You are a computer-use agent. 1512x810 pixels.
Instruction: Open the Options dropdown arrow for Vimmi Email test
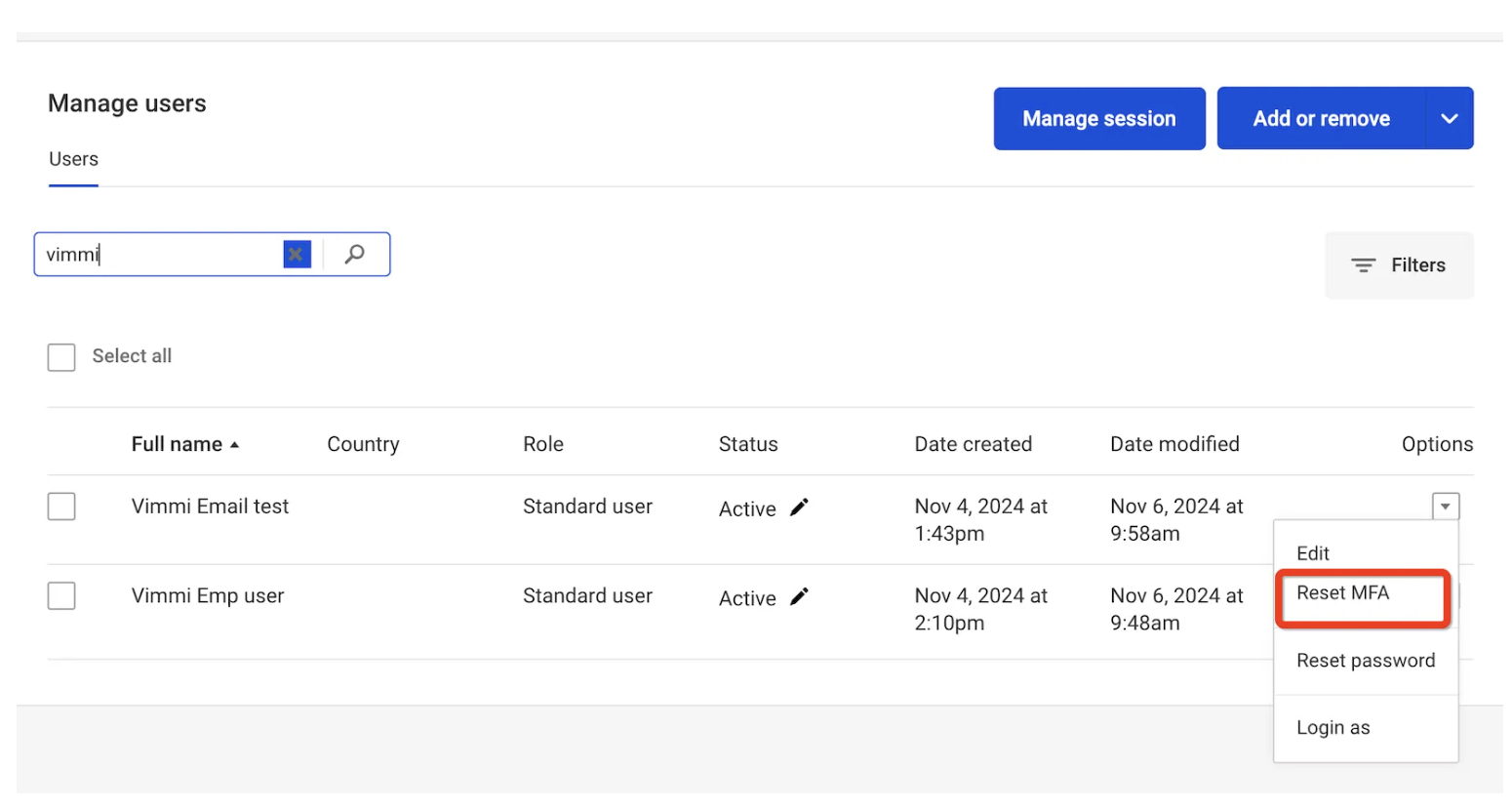pyautogui.click(x=1446, y=506)
